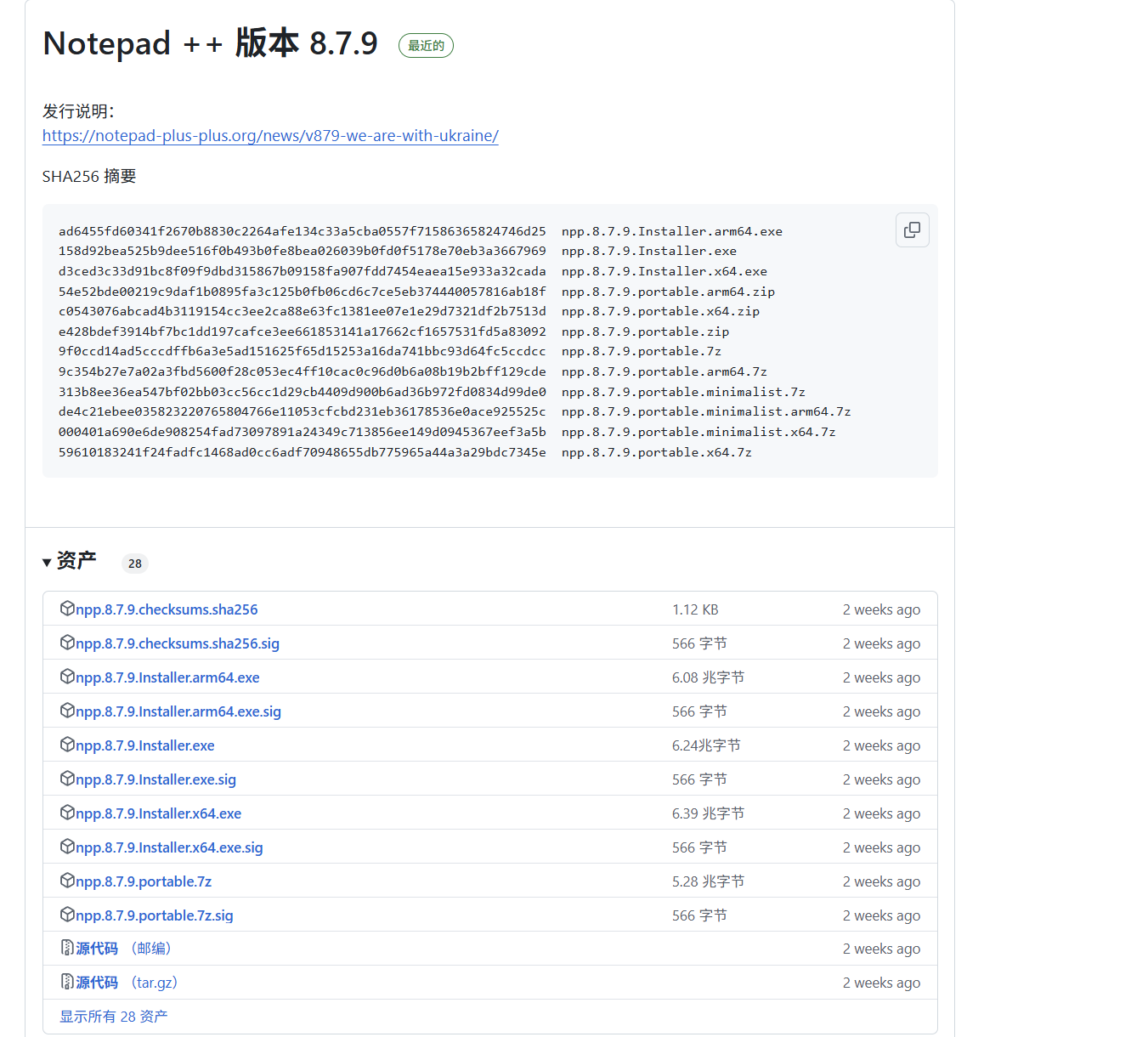Copy the SHA256 digest code block

(912, 230)
